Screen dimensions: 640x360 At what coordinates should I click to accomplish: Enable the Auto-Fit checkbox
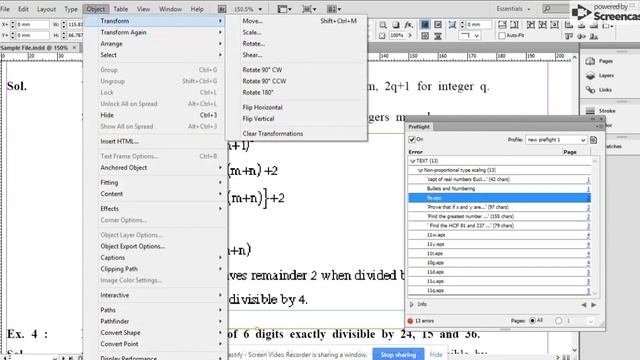502,36
